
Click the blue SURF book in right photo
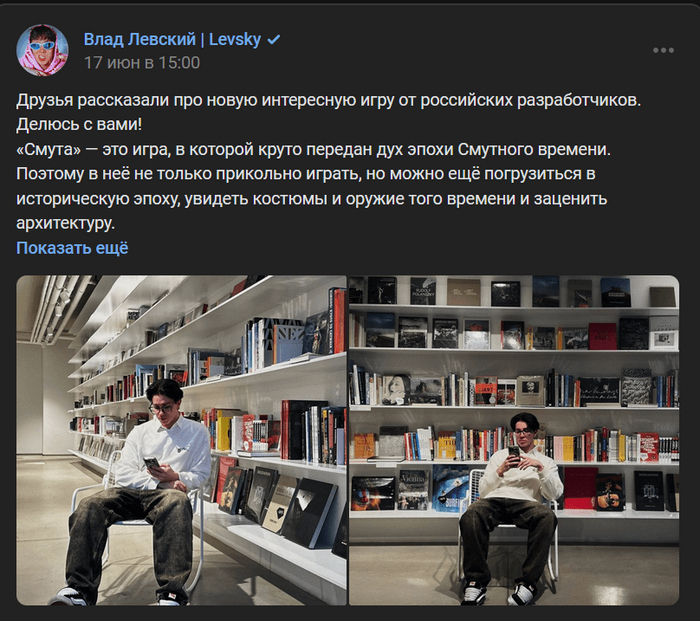(450, 489)
